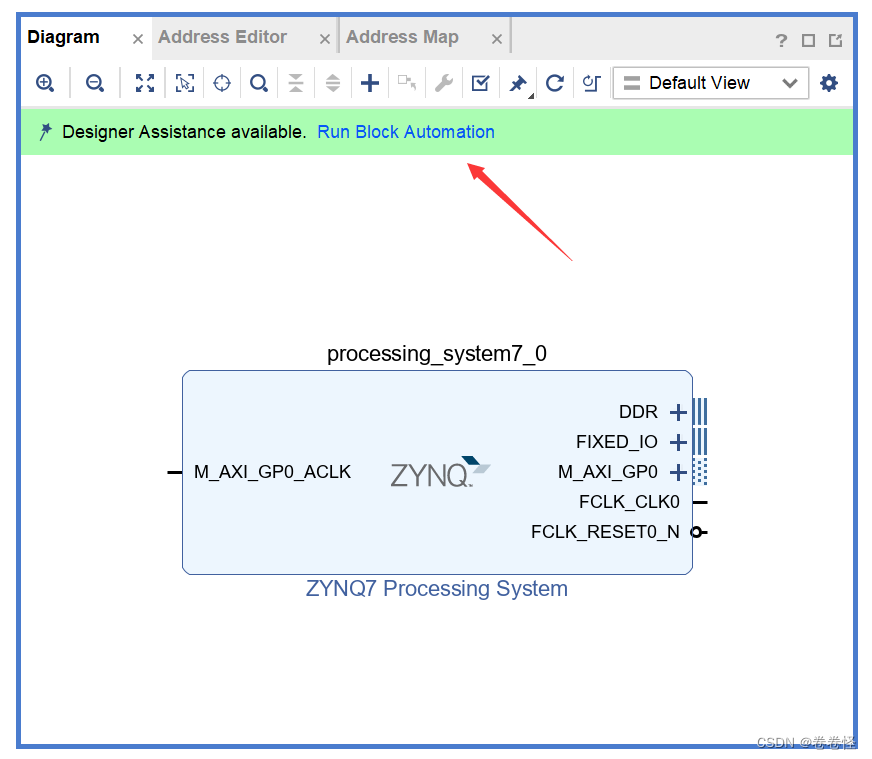Screen dimensions: 872x759
Task: Expand the M_AXI_GP0 interface pin
Action: coord(677,472)
